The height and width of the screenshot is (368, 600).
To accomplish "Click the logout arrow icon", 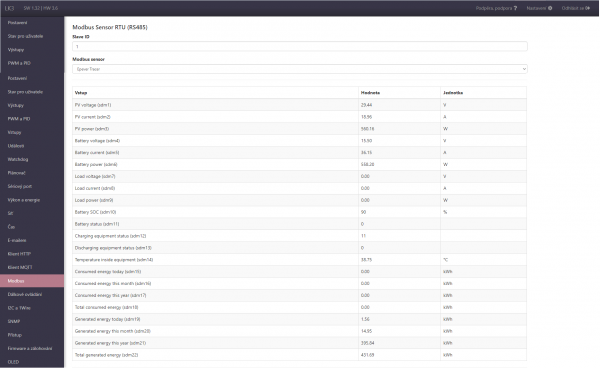I will [x=587, y=8].
